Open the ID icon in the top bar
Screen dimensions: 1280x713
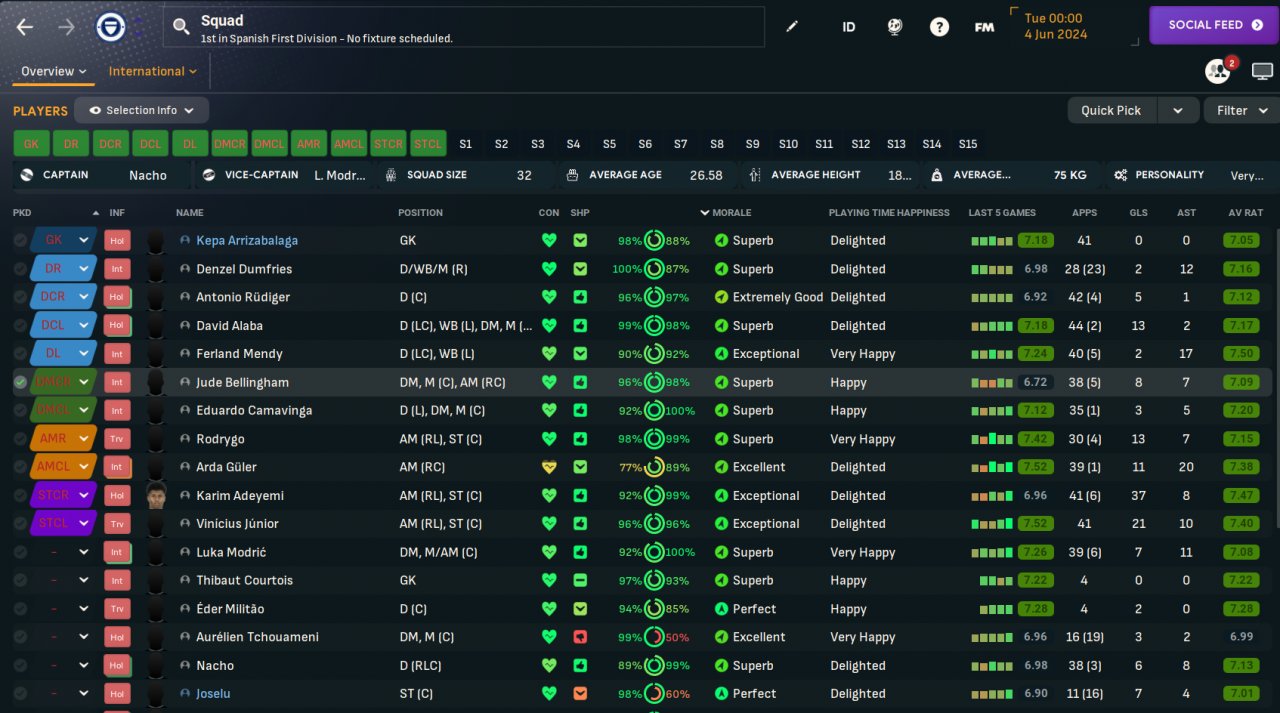click(x=848, y=27)
